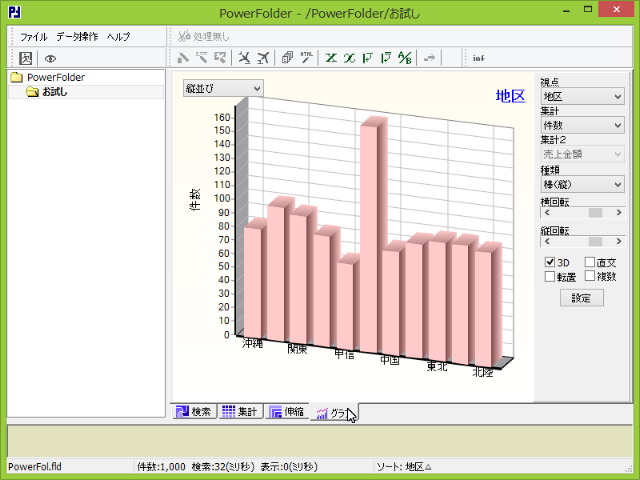This screenshot has width=640, height=480.
Task: Enable the 複数 checkbox
Action: point(590,276)
